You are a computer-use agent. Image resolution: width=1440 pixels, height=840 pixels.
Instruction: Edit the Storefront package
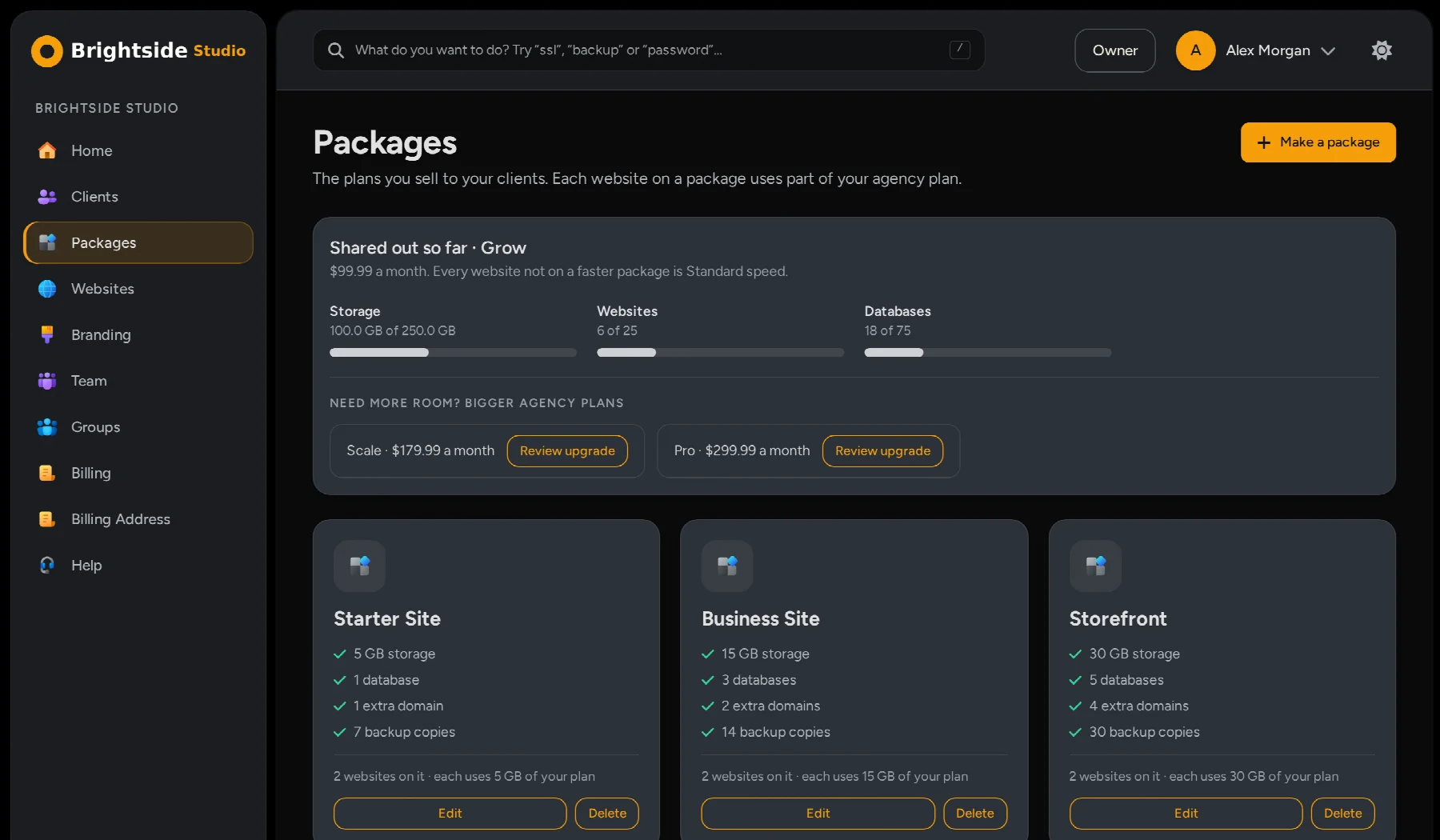[x=1186, y=814]
